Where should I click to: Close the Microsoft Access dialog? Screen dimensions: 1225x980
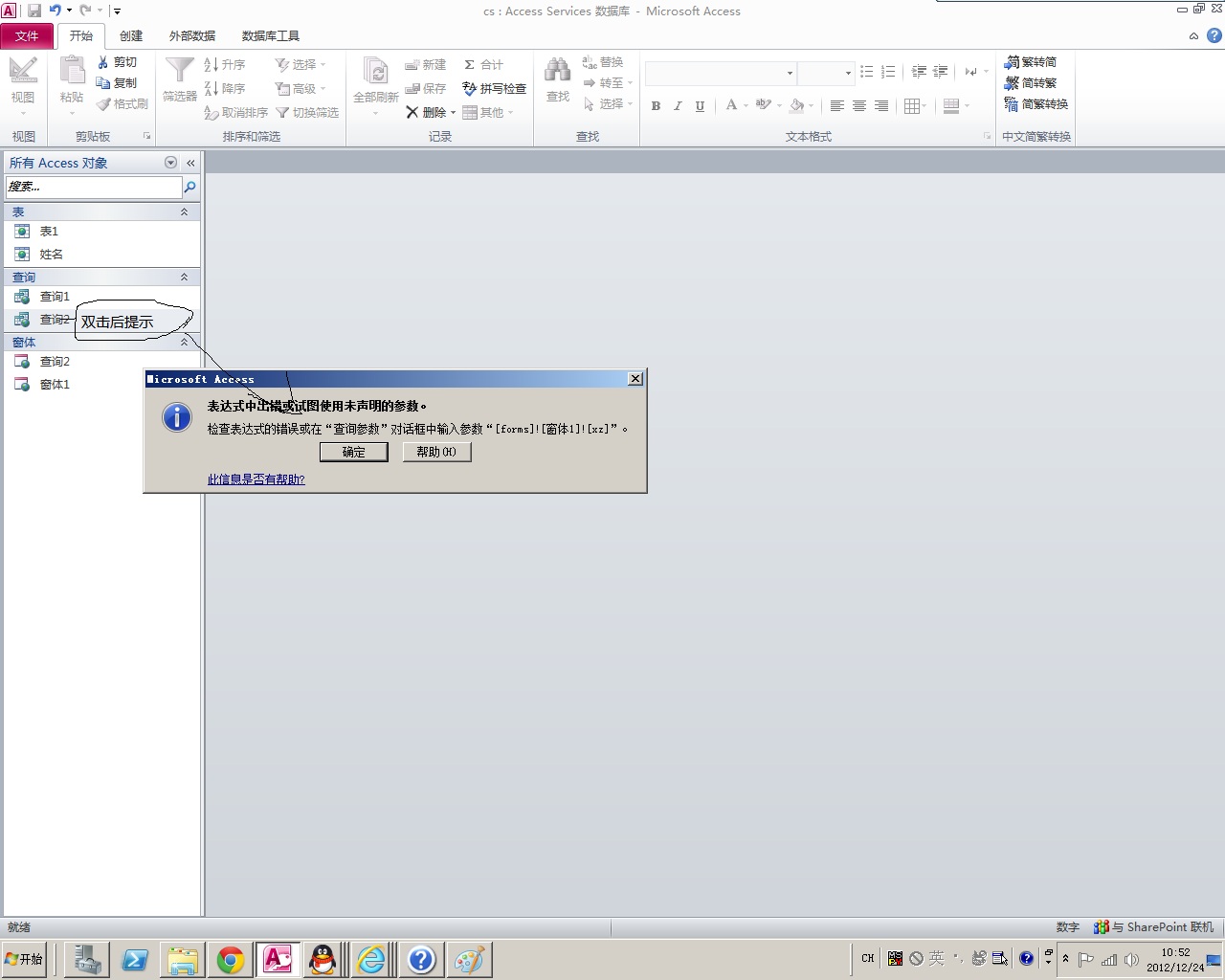[635, 379]
